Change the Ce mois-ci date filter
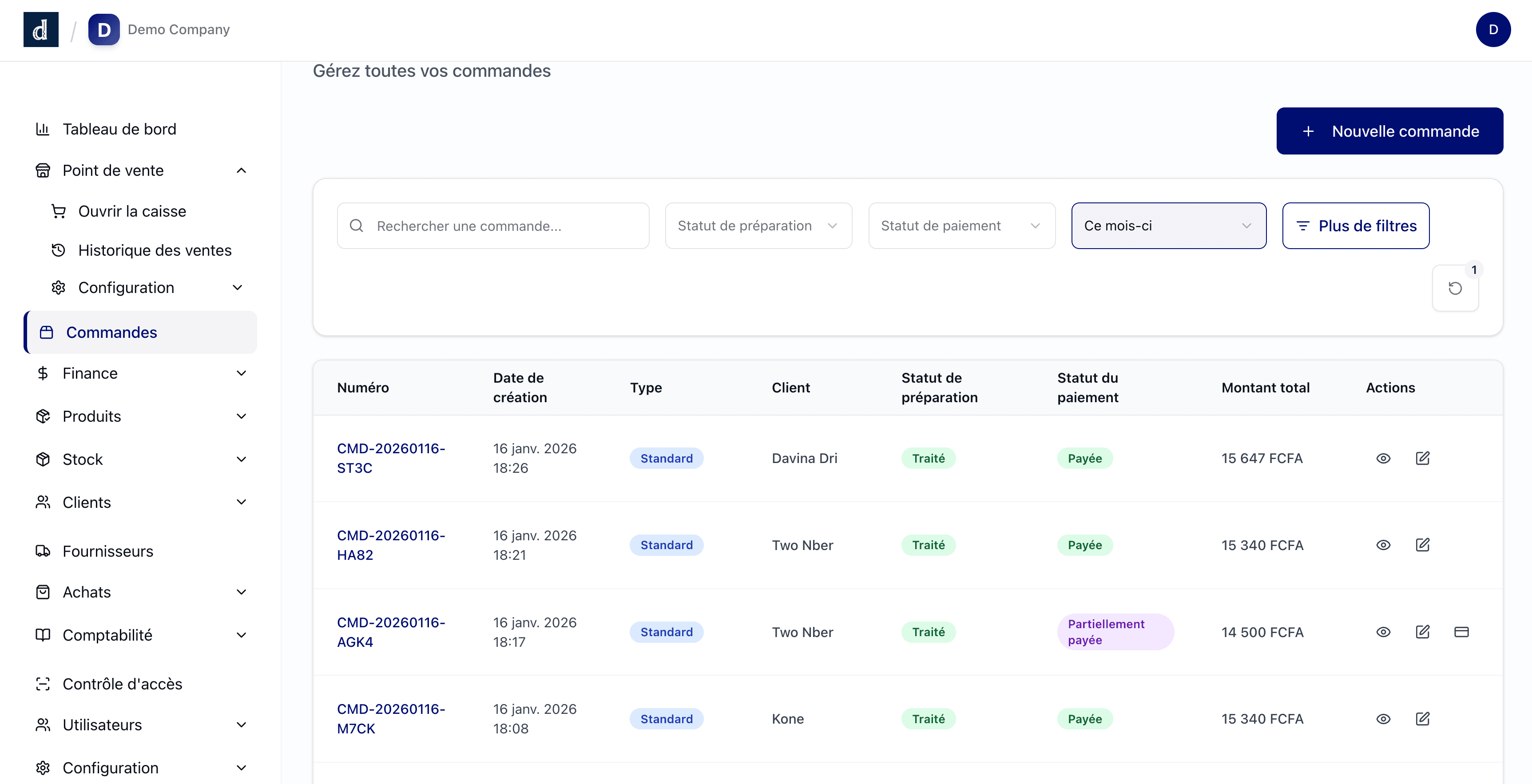This screenshot has height=784, width=1532. (x=1167, y=226)
